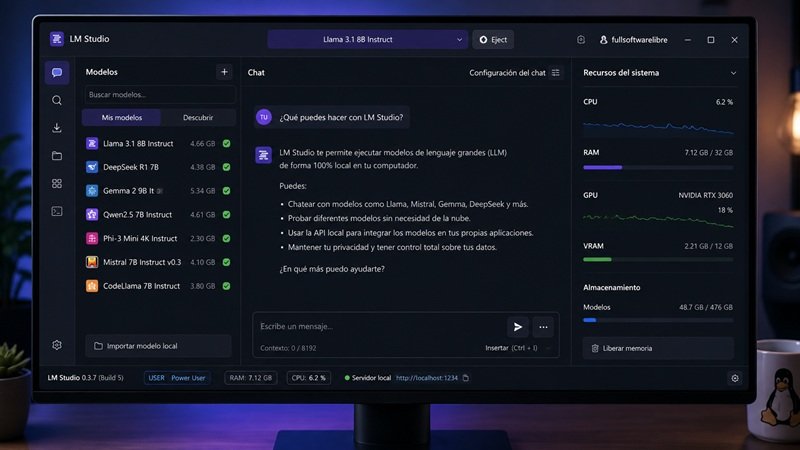Click the Almacenamiento heading
The width and height of the screenshot is (800, 450).
[612, 288]
